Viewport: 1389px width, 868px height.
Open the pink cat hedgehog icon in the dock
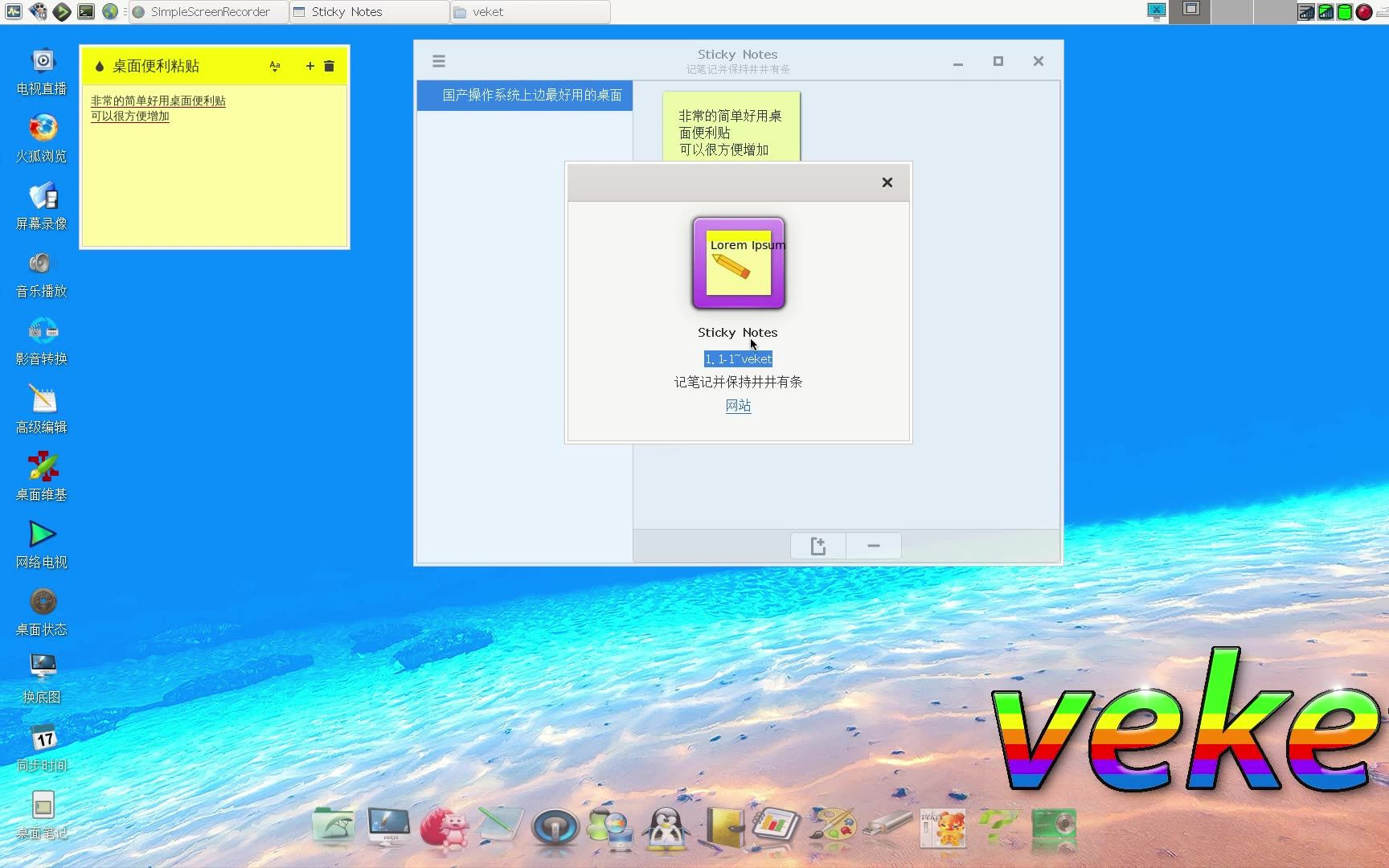coord(445,828)
